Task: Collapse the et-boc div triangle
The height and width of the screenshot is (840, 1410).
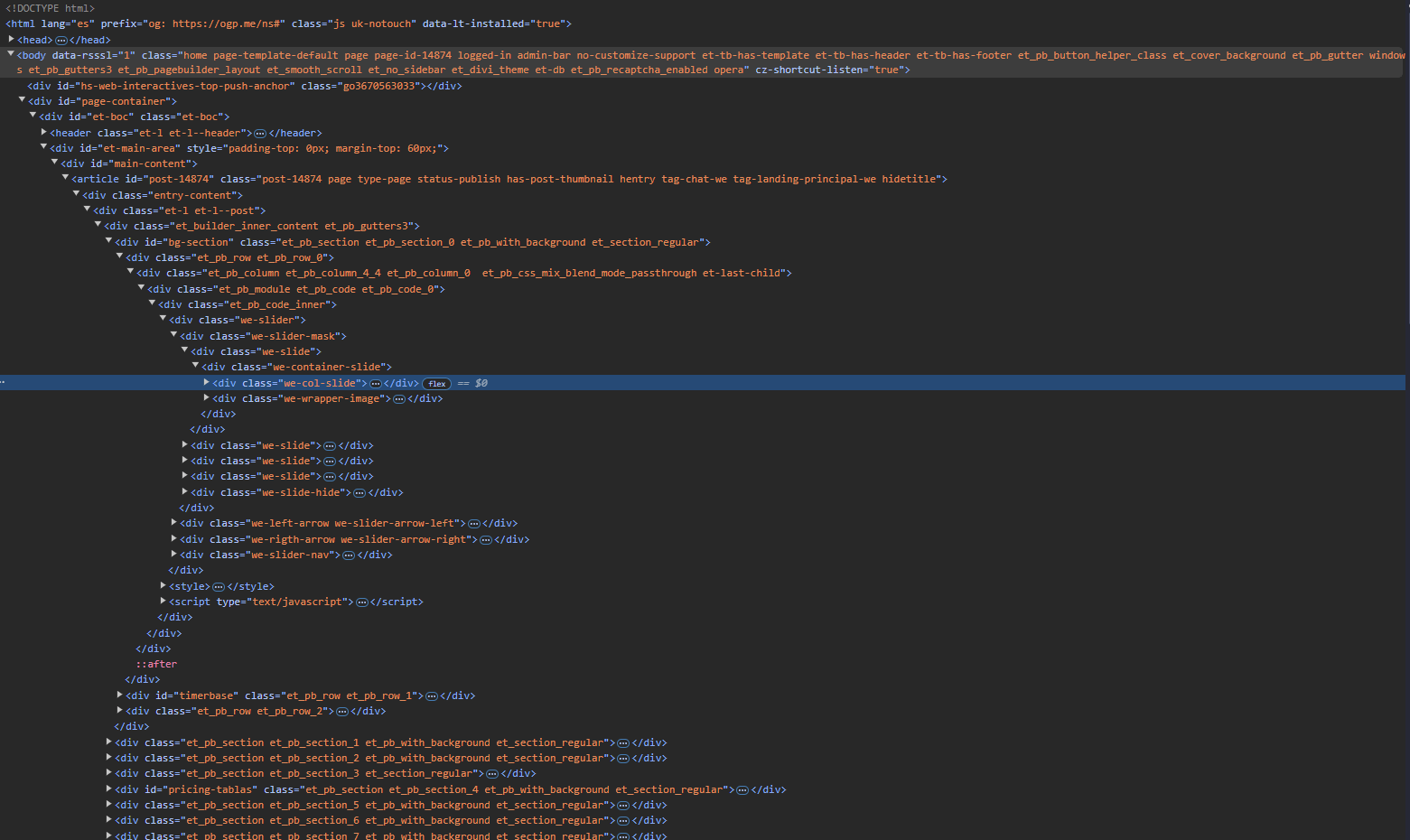Action: pos(33,116)
